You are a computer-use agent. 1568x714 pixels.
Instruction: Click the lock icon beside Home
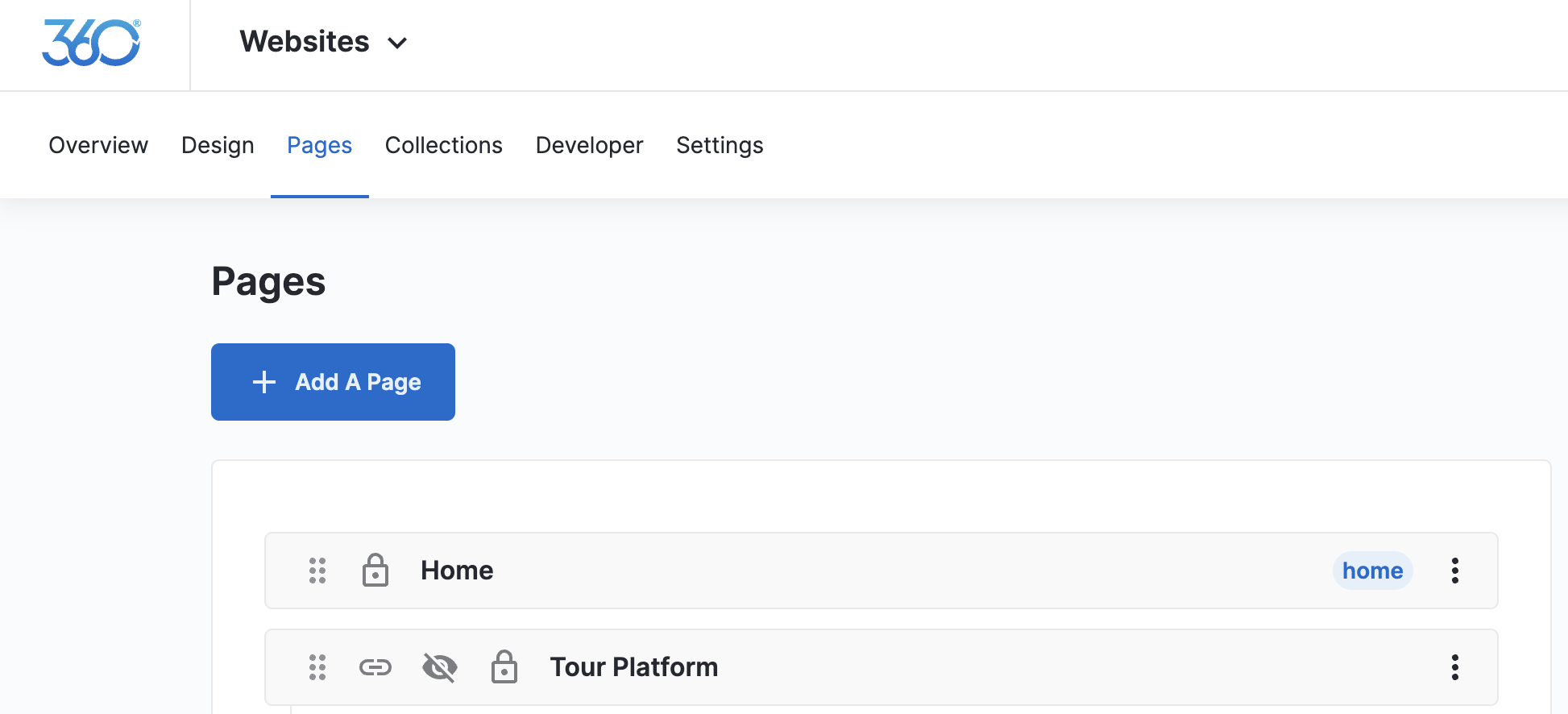point(375,571)
